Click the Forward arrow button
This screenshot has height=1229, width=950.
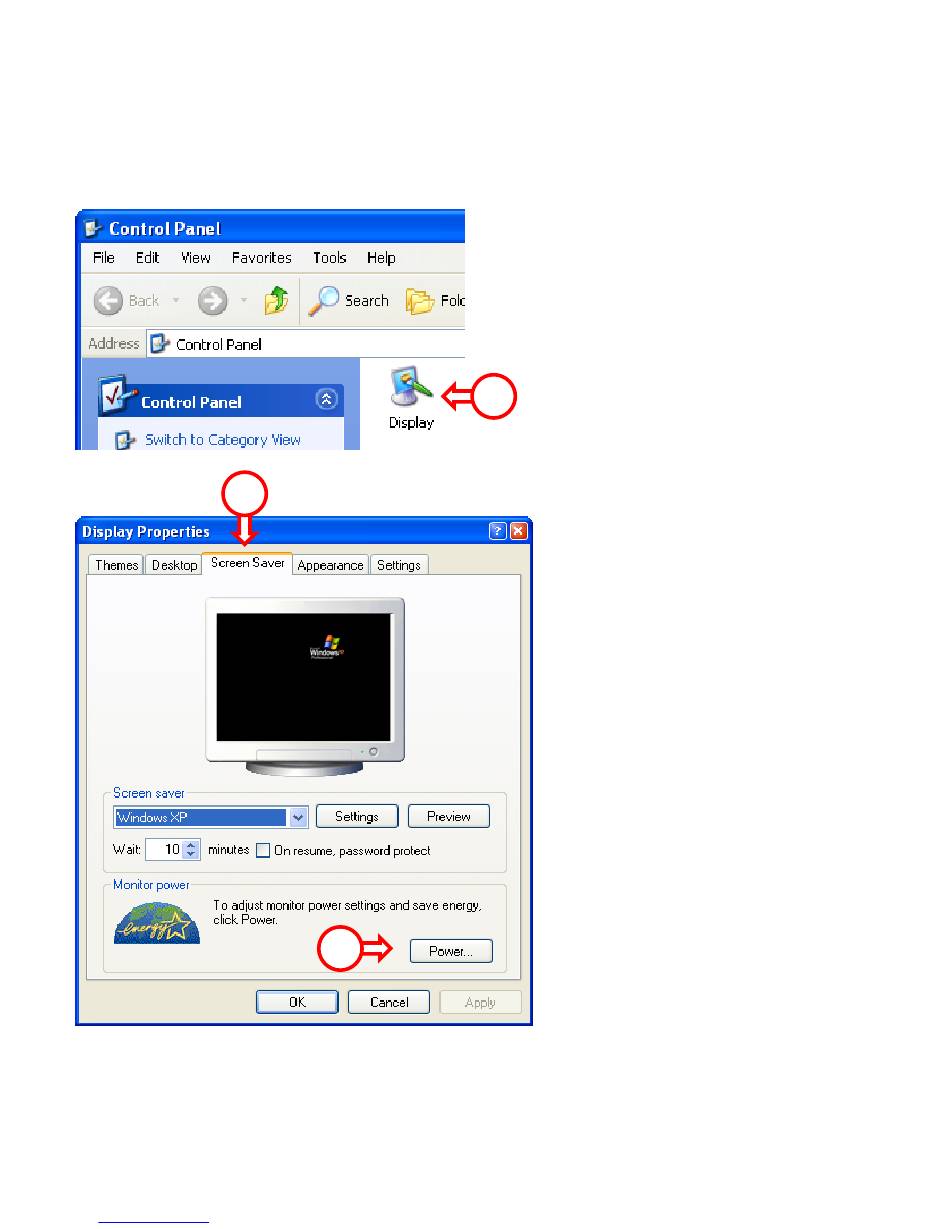[x=211, y=300]
